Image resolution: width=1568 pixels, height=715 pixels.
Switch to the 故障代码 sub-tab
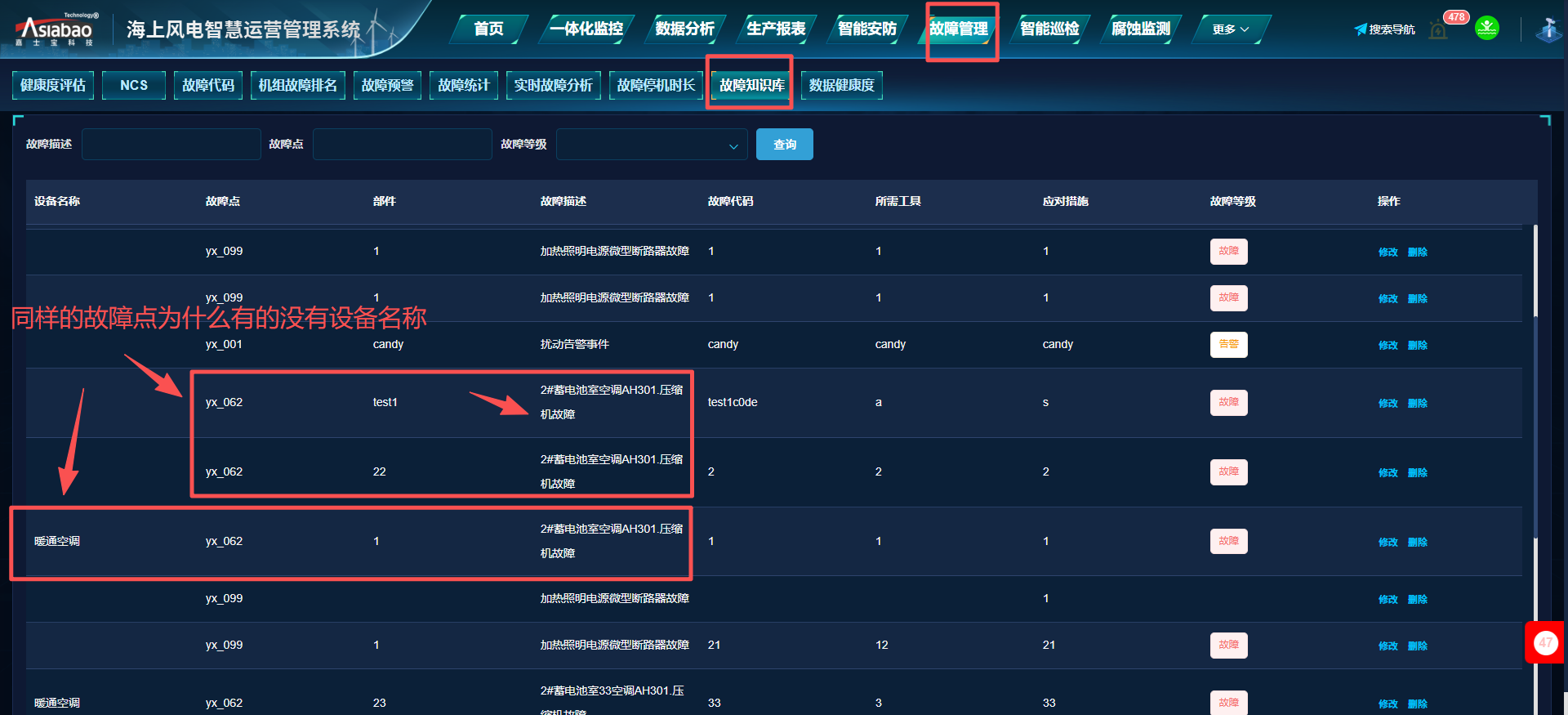208,85
